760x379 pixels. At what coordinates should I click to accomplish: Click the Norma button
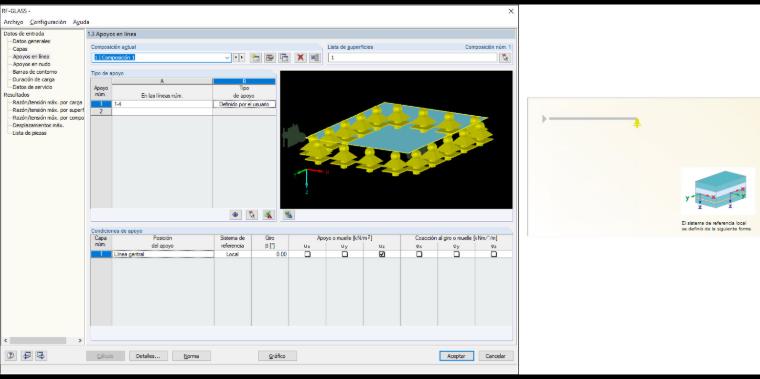coord(191,356)
